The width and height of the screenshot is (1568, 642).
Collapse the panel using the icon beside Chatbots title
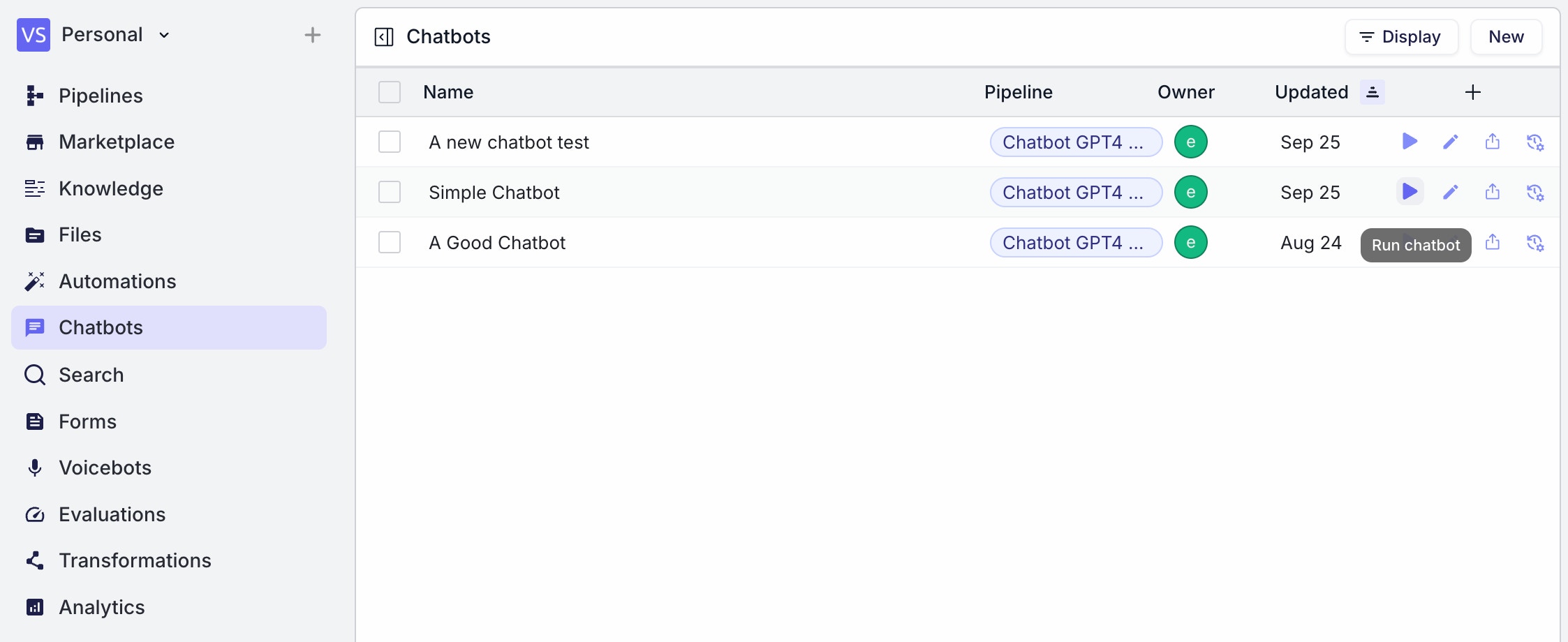383,37
